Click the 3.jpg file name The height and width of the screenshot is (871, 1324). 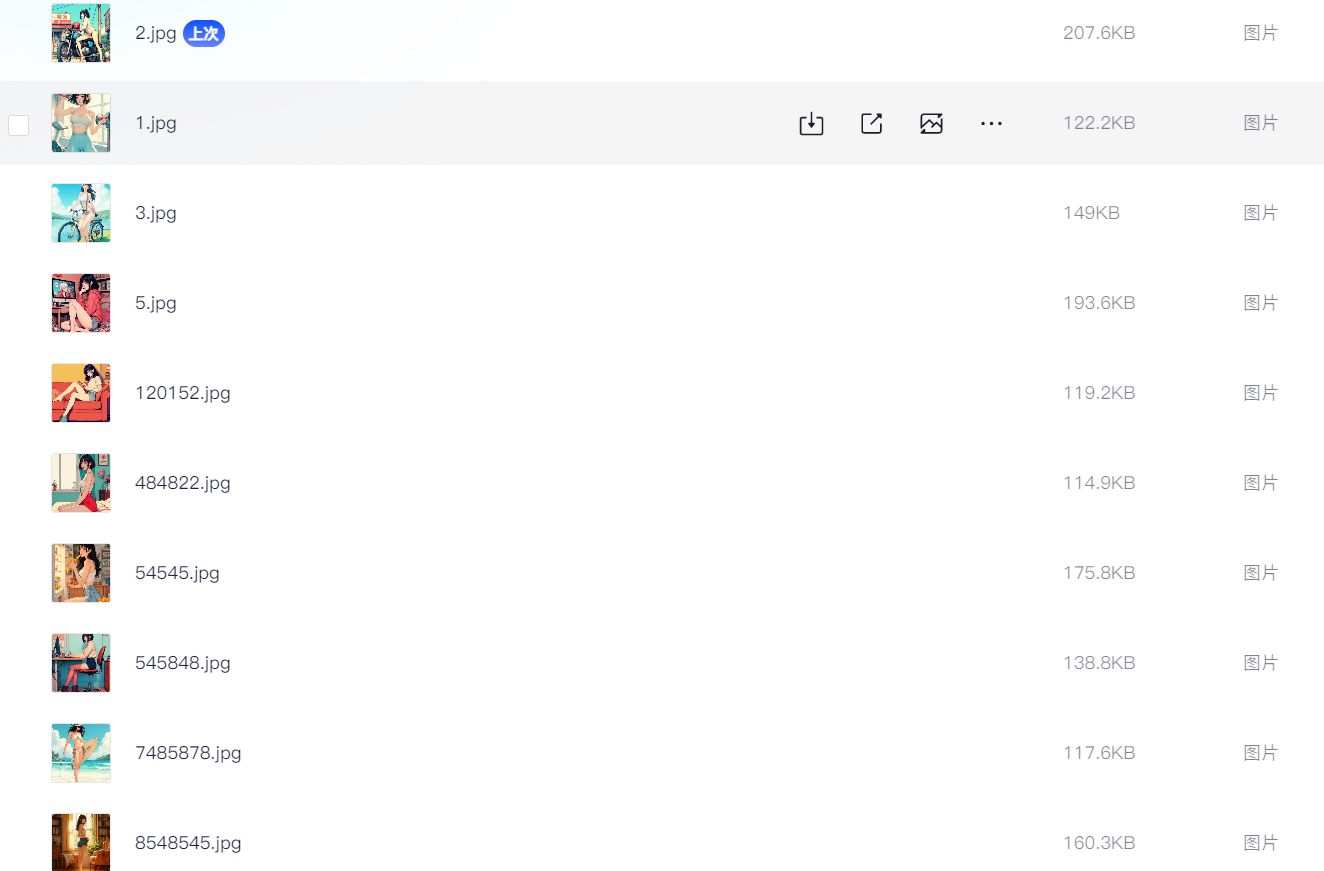[155, 213]
